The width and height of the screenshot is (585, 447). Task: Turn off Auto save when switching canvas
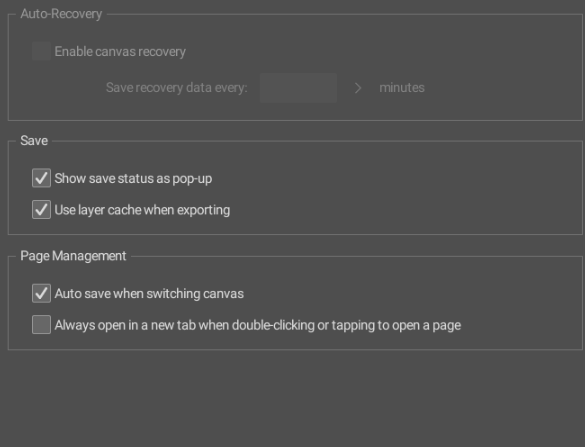(x=41, y=293)
